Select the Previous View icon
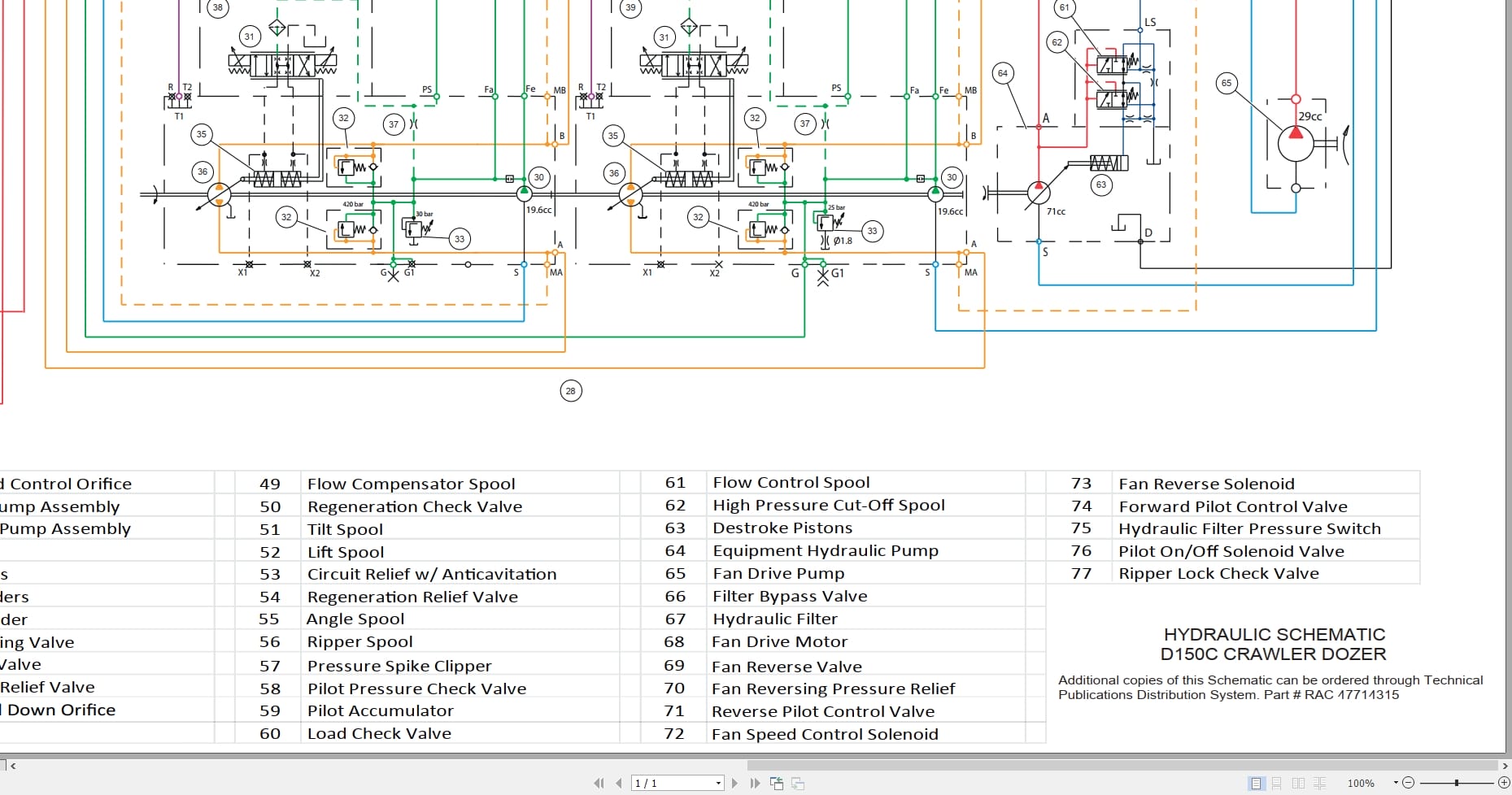 pyautogui.click(x=778, y=783)
